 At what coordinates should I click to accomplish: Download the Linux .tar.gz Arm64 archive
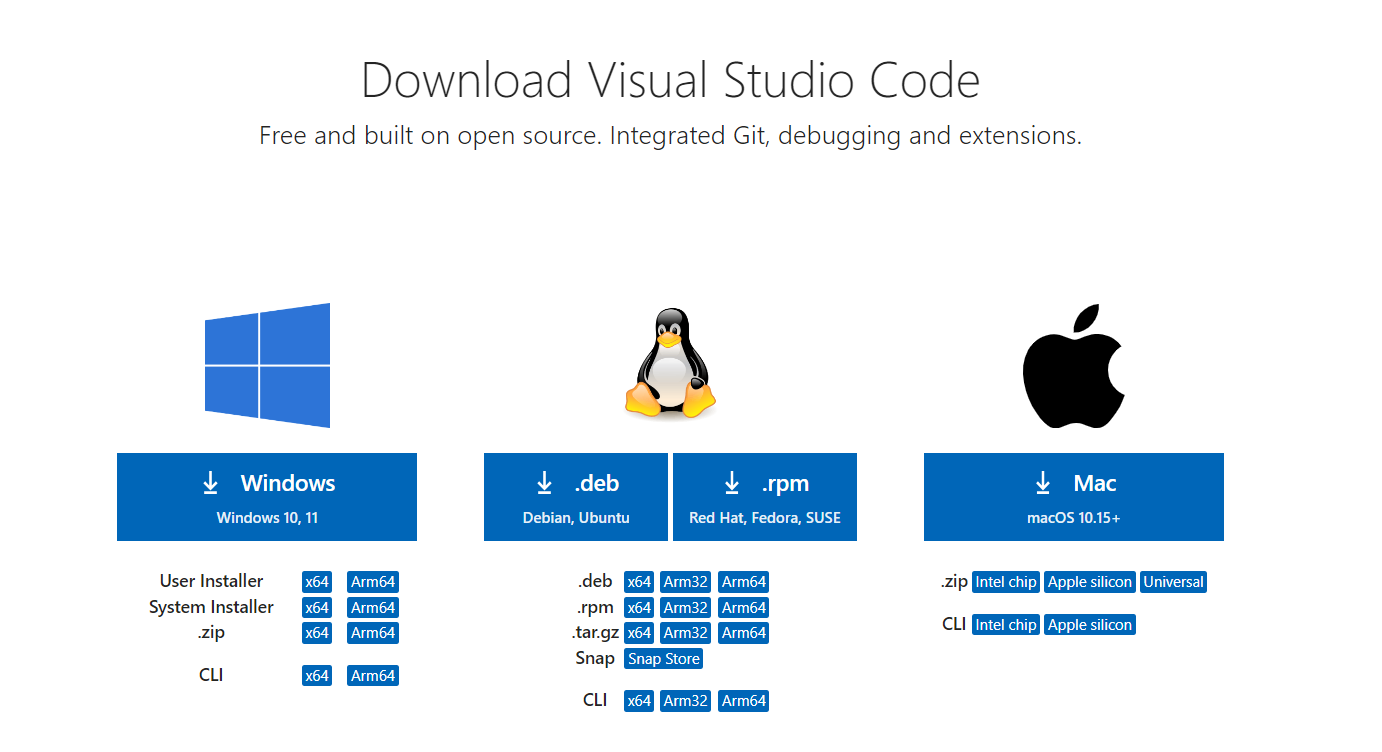pos(744,633)
